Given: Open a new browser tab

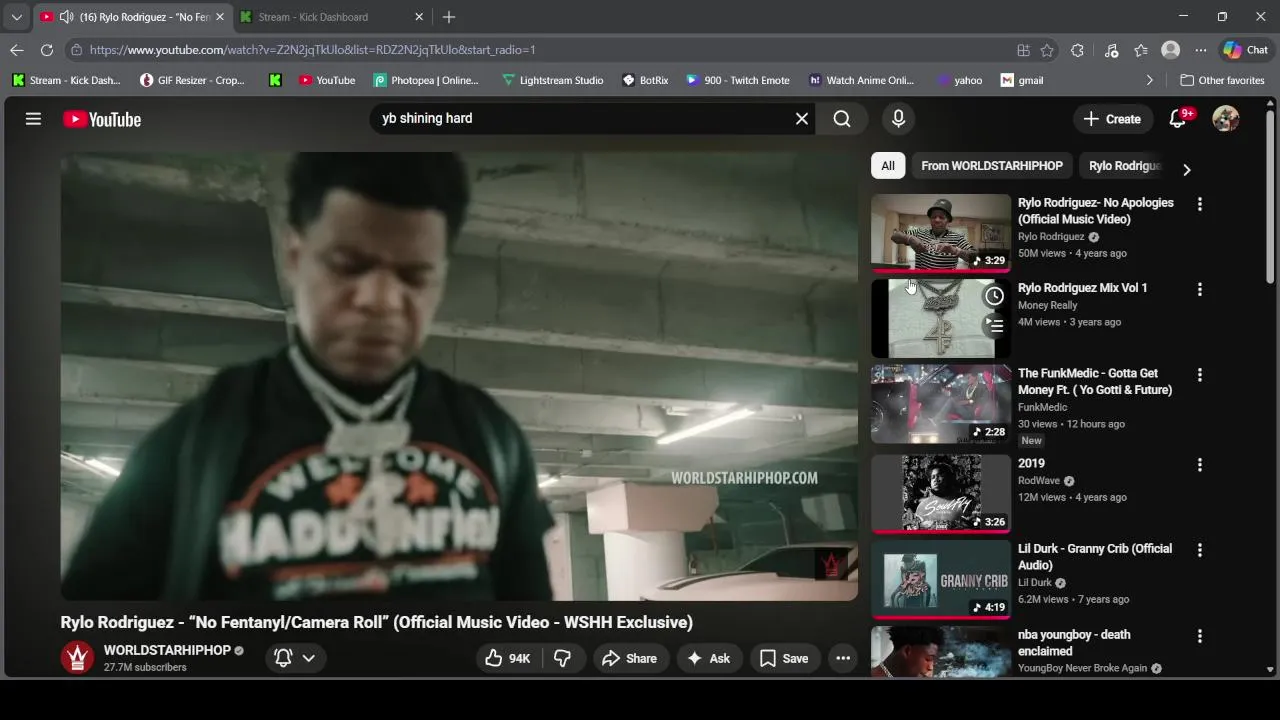Looking at the screenshot, I should (449, 17).
